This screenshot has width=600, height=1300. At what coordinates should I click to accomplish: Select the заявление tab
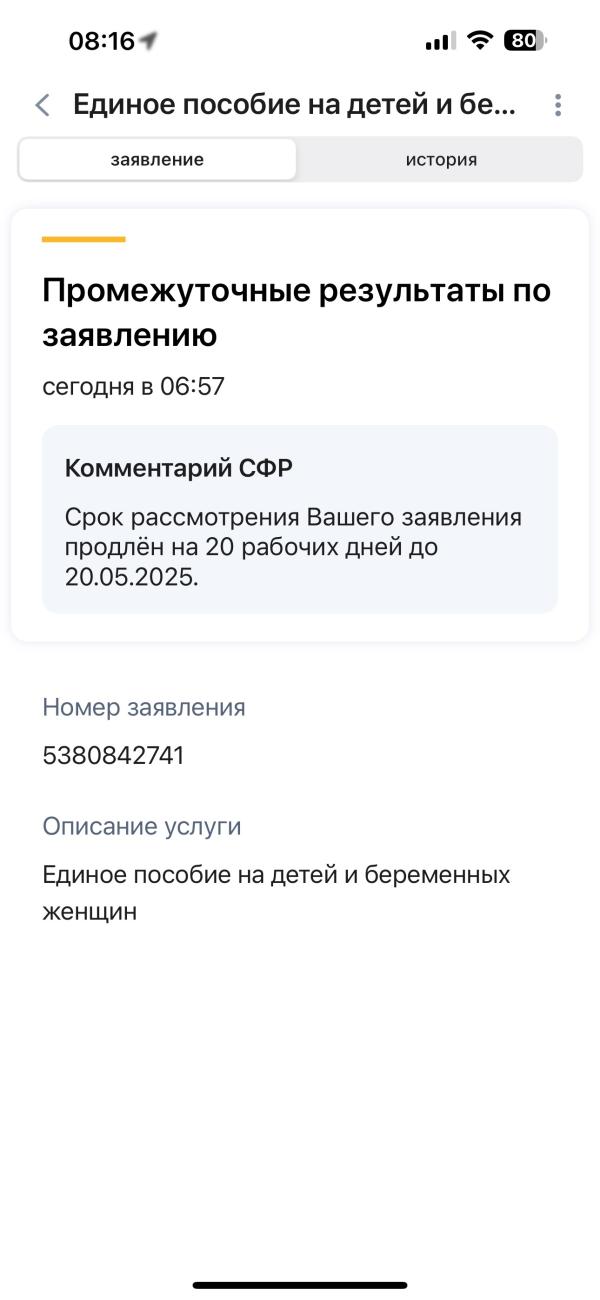[157, 159]
